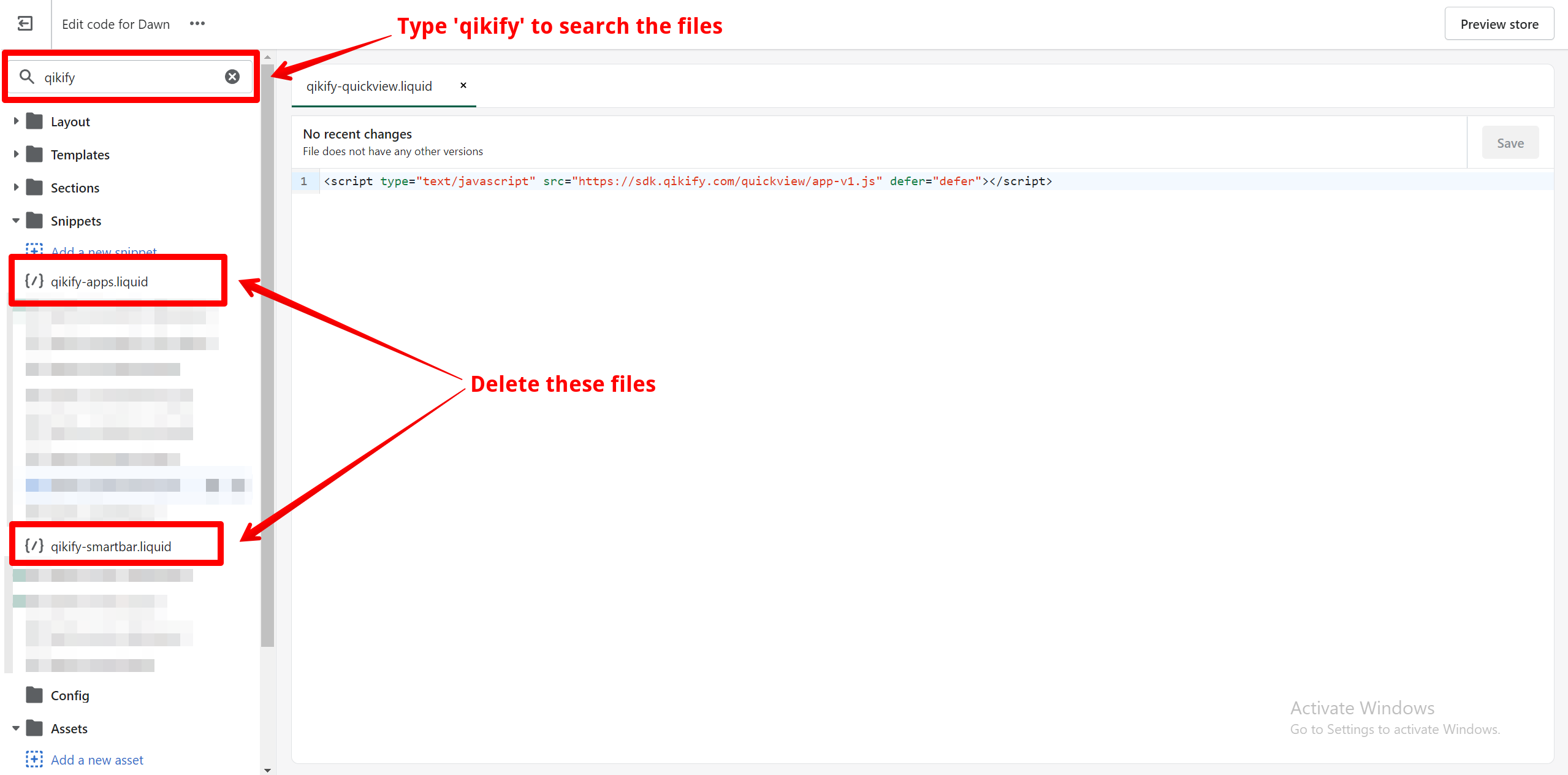Image resolution: width=1568 pixels, height=775 pixels.
Task: Click the Preview store button
Action: 1499,24
